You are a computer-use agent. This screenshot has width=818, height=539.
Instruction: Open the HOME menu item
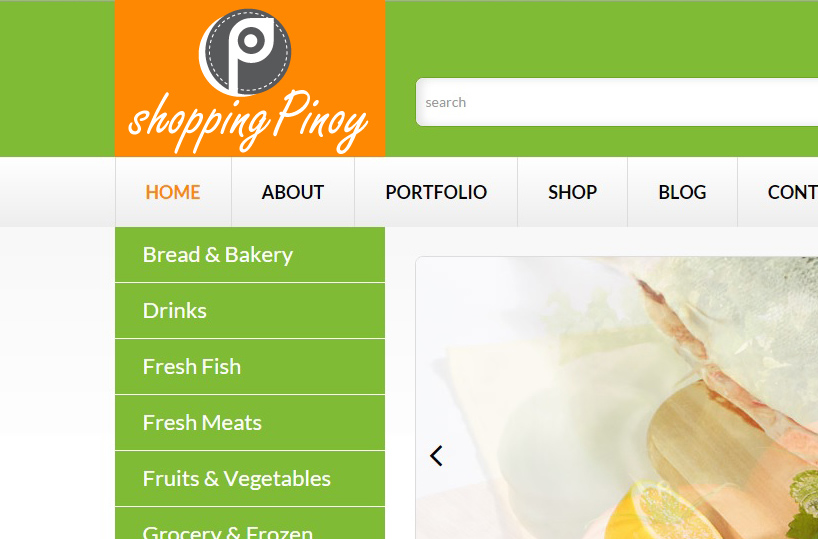pos(173,192)
